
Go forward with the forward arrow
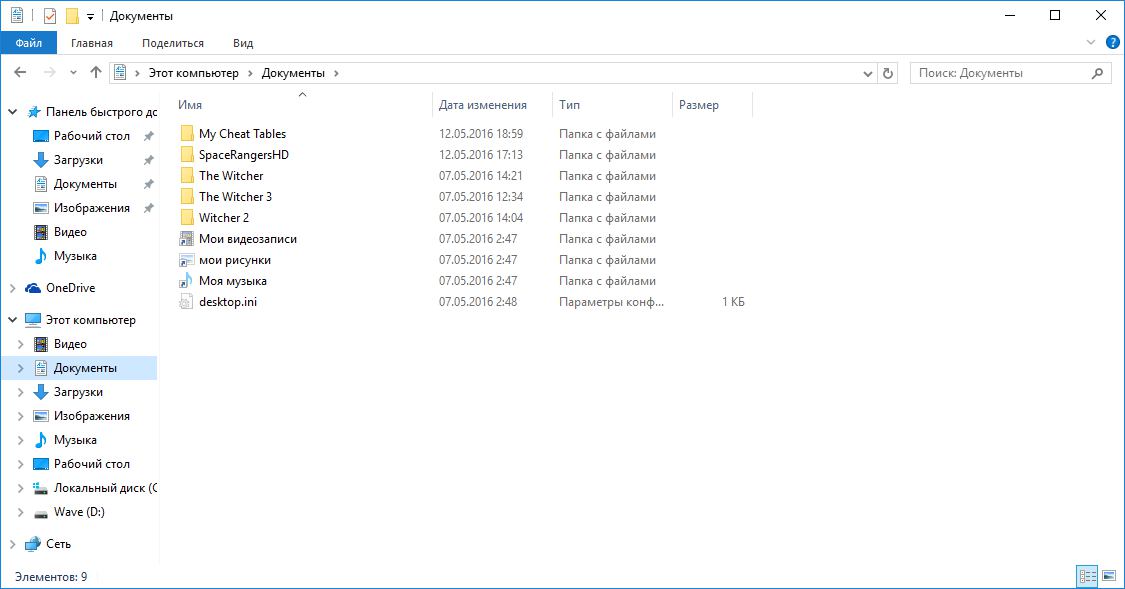[50, 72]
